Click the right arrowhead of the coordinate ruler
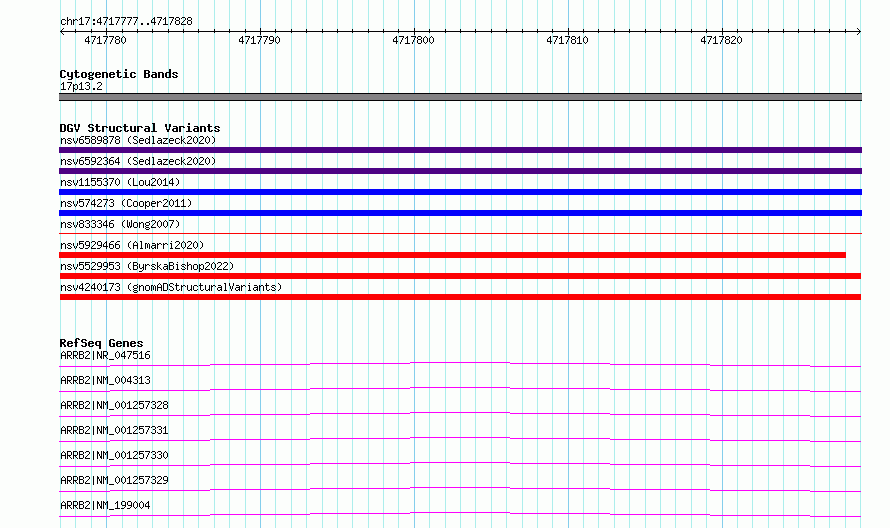 click(859, 31)
